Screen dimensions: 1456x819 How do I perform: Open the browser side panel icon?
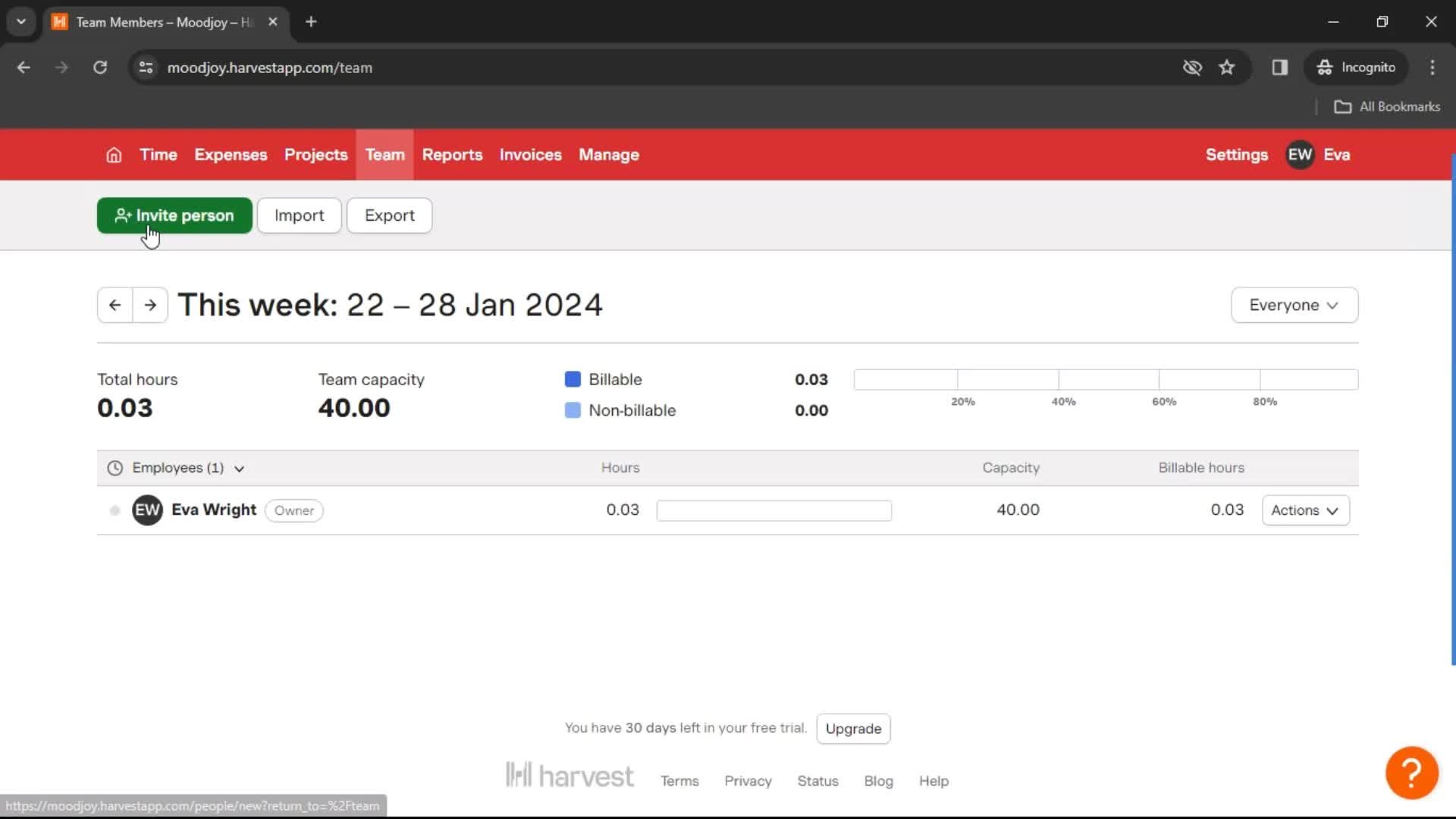click(1279, 67)
